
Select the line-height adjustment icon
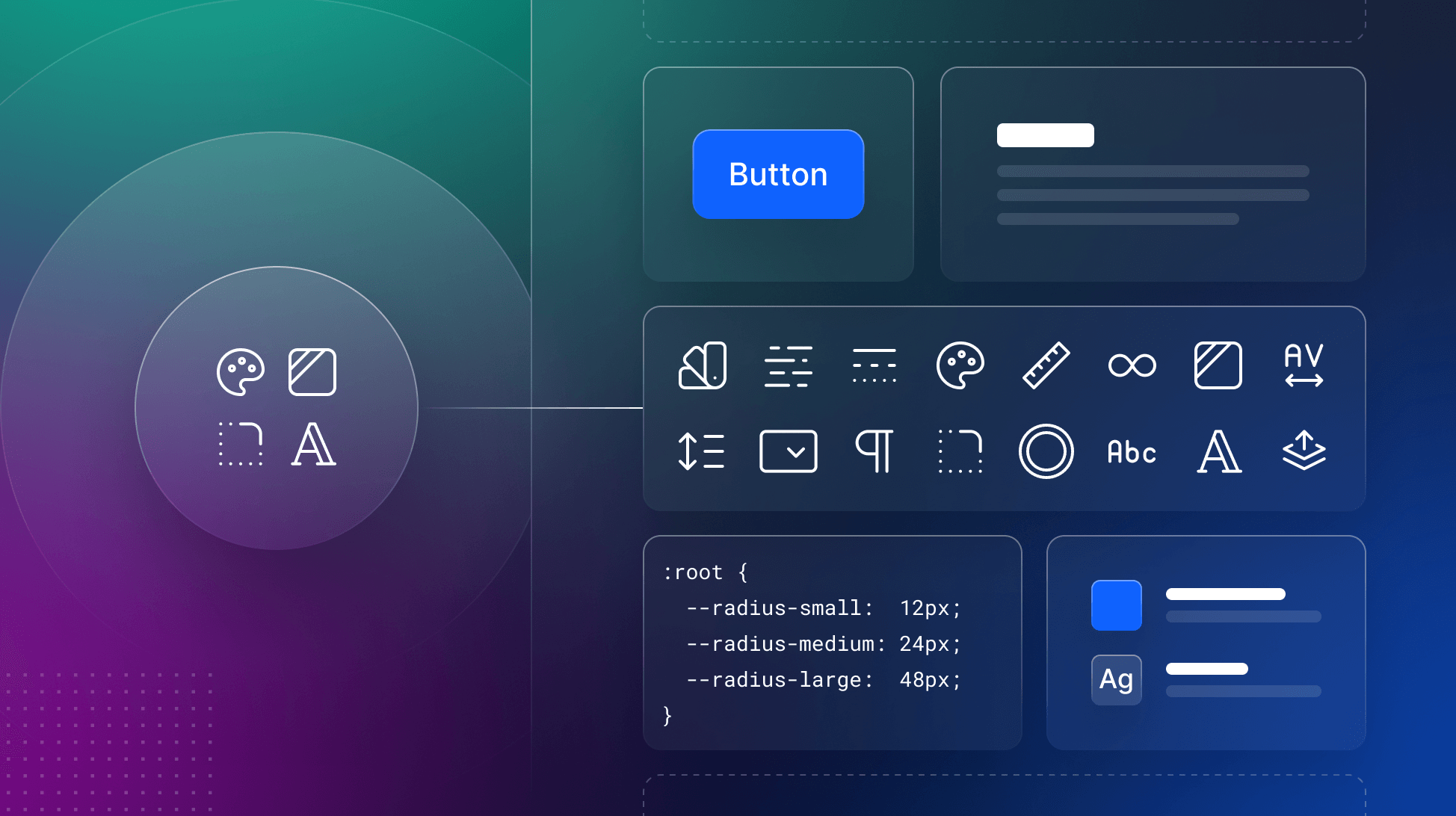coord(702,451)
